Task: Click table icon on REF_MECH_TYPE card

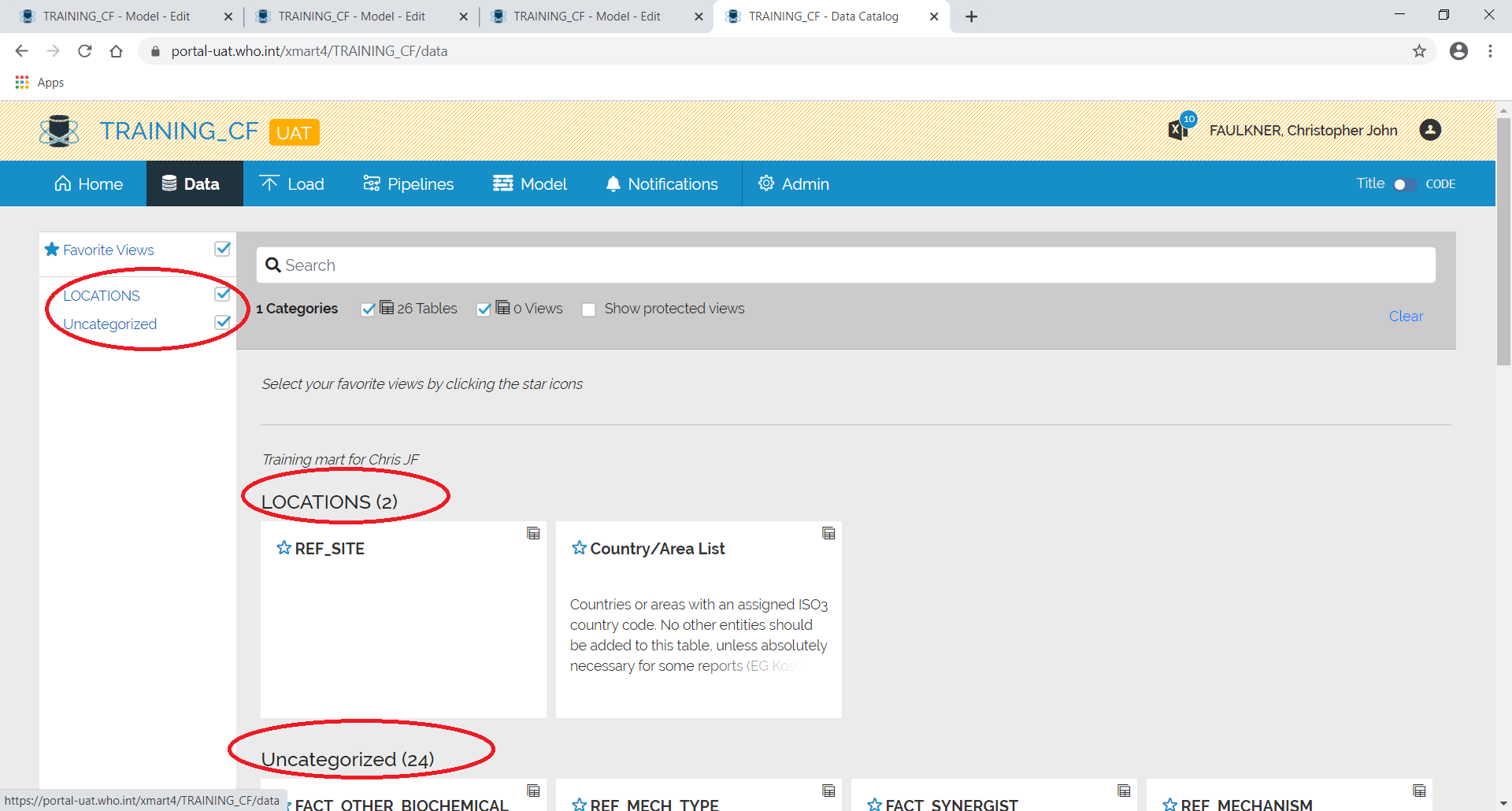Action: point(828,791)
